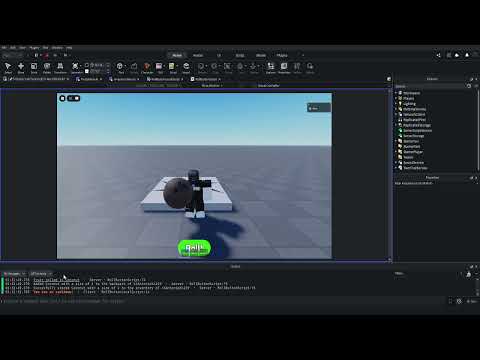Open the All Contexts dropdown in Output

point(41,274)
